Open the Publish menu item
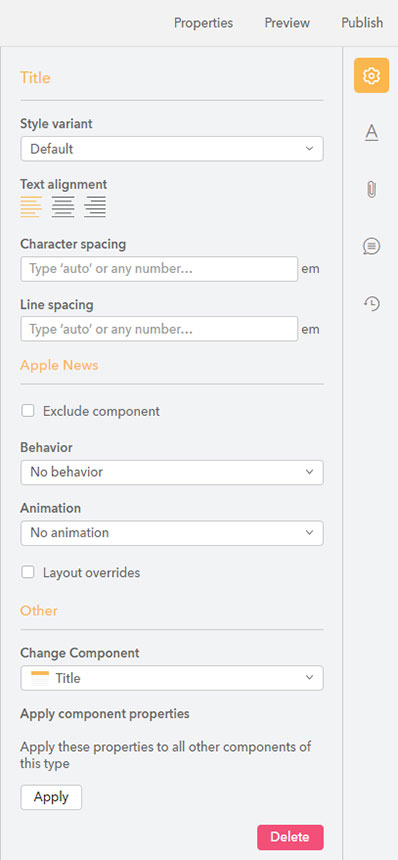 [362, 23]
